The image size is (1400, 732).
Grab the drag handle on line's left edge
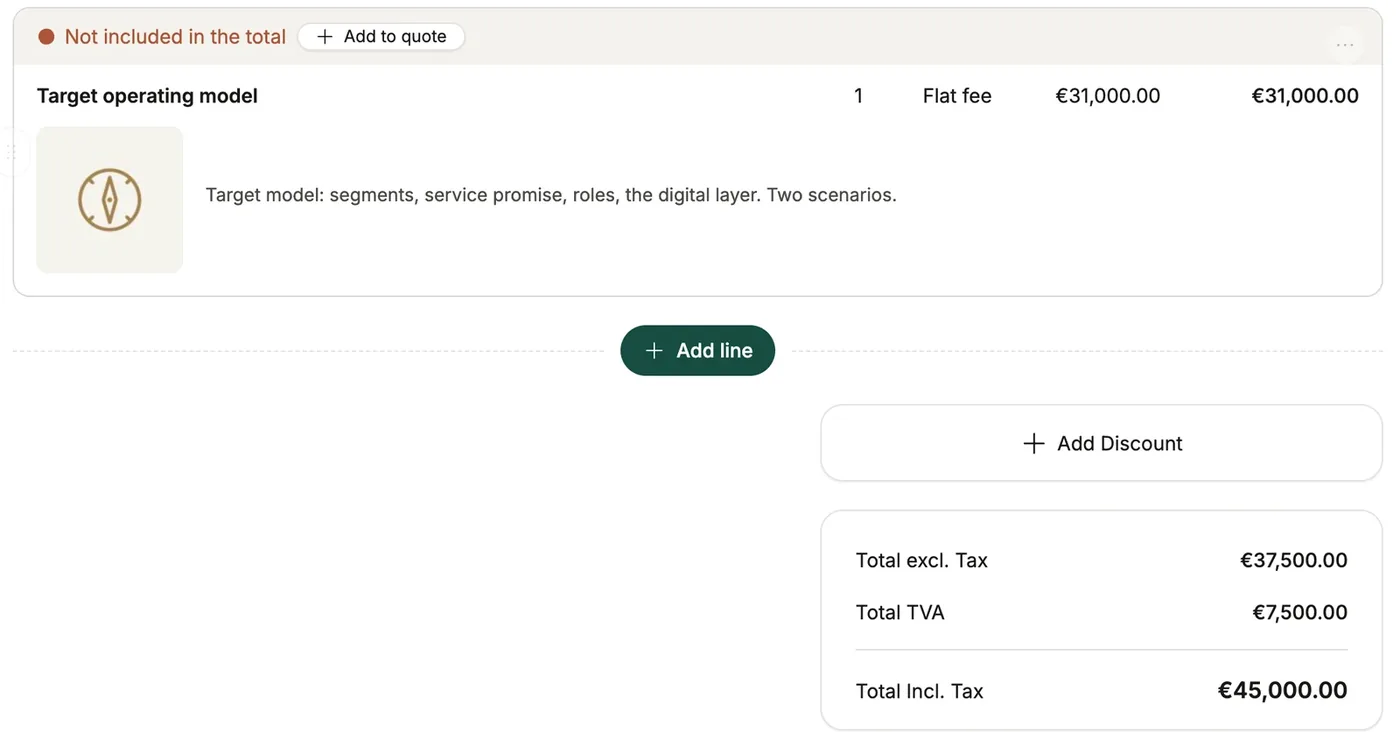pos(11,152)
